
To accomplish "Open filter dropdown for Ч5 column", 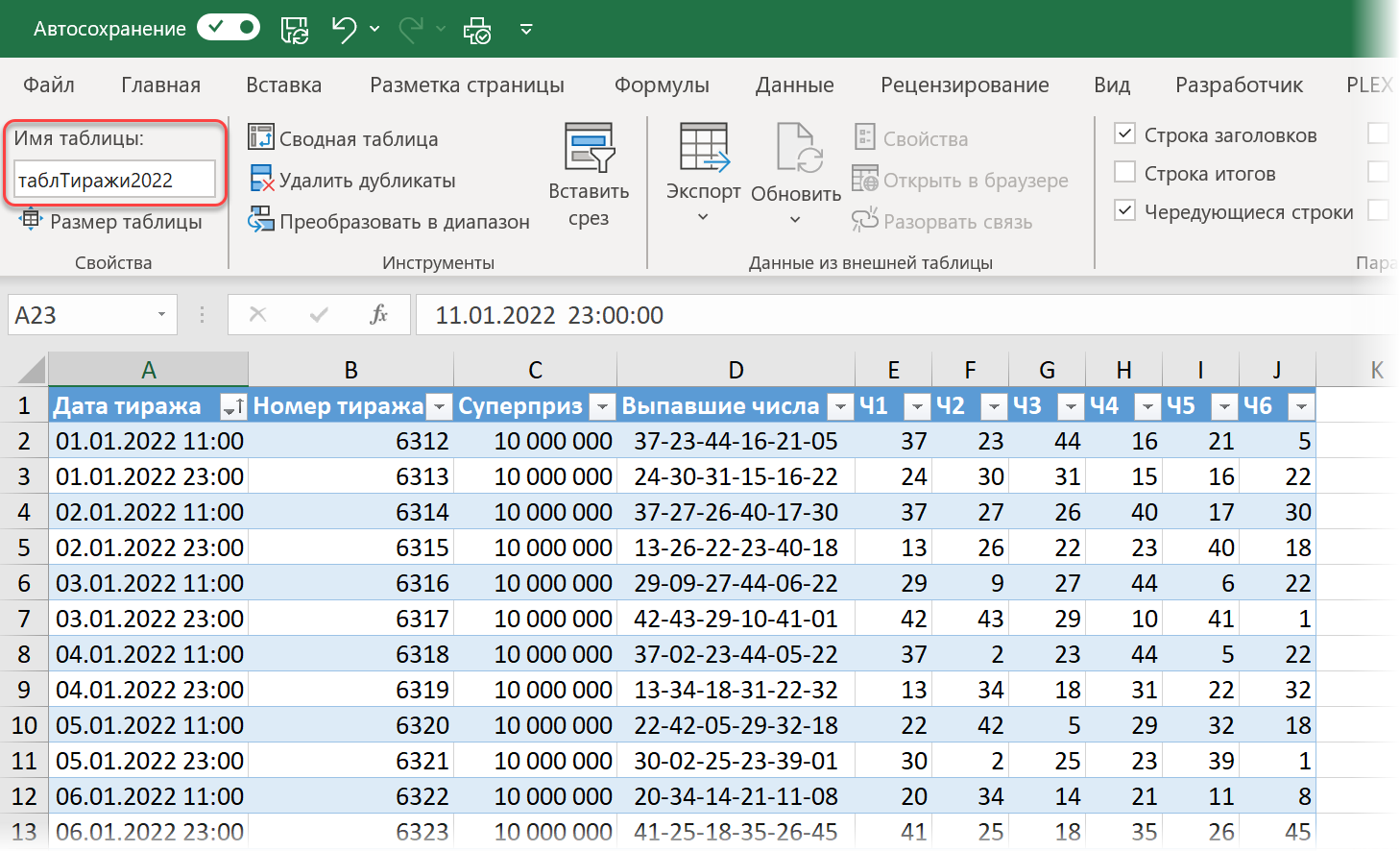I will click(1224, 407).
